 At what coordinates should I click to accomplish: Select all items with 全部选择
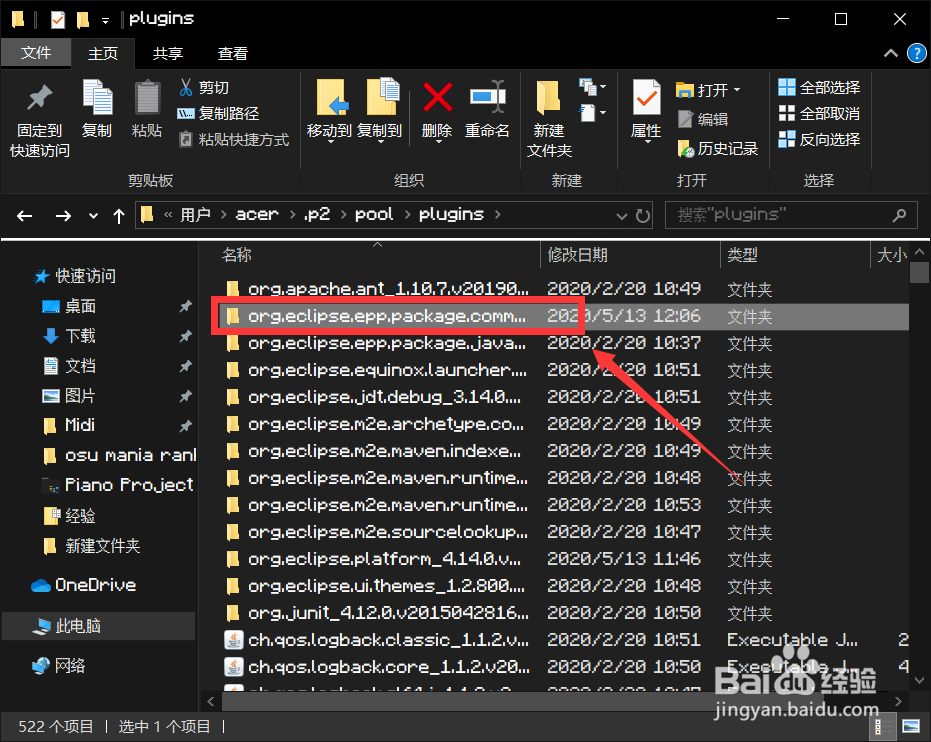tap(819, 88)
